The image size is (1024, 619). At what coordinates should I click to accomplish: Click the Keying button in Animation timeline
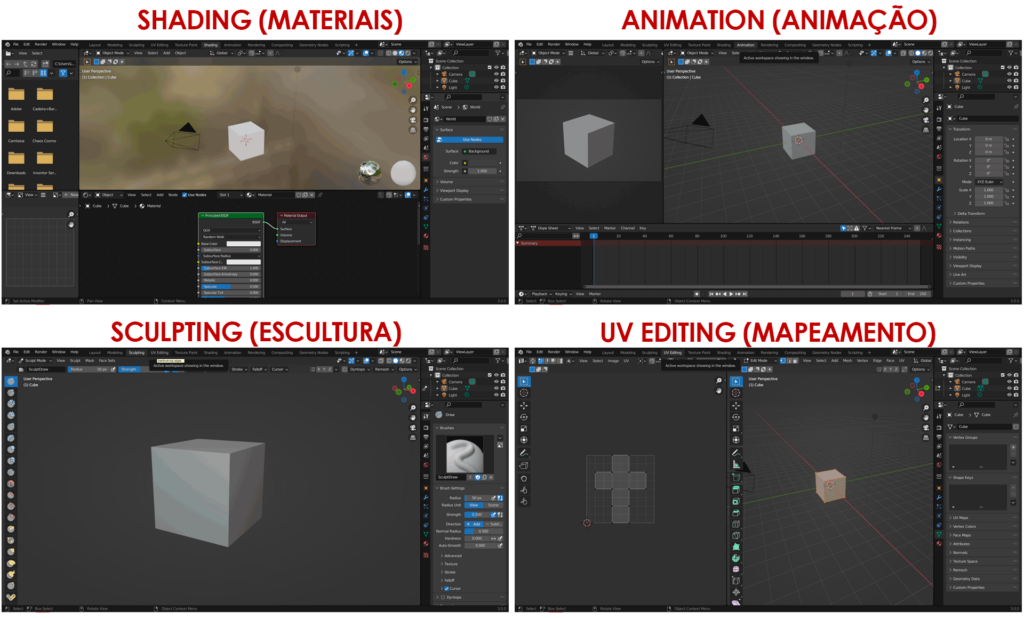(x=562, y=294)
